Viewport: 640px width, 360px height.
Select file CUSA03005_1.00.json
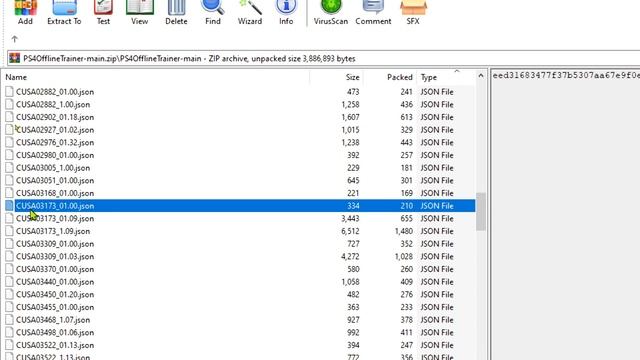click(x=53, y=168)
